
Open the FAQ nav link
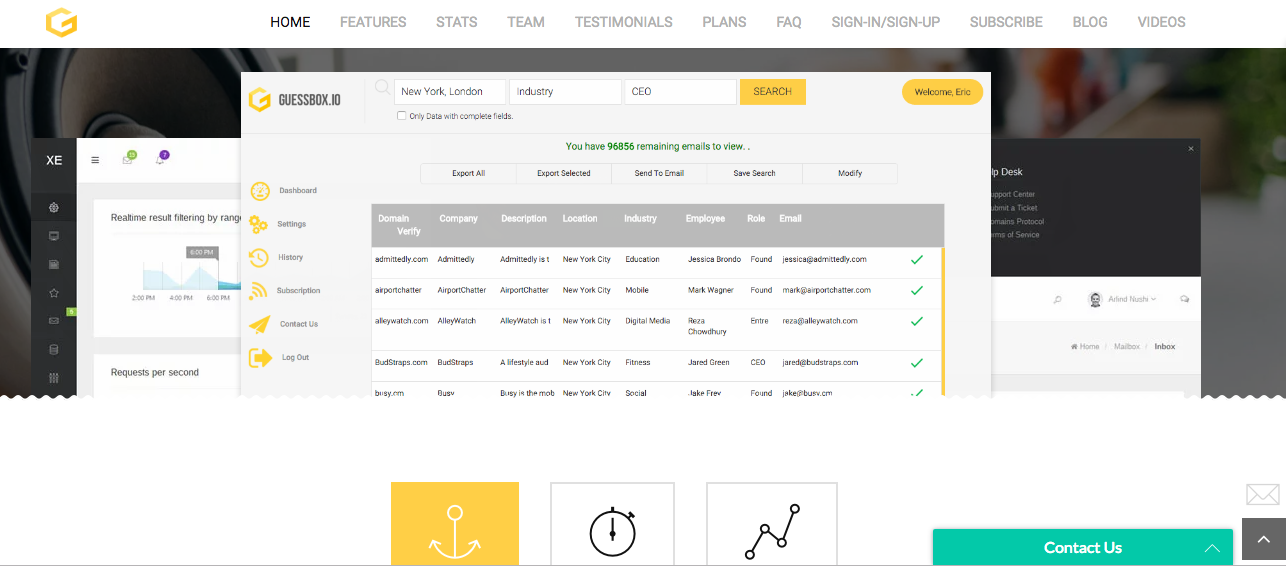pos(789,22)
